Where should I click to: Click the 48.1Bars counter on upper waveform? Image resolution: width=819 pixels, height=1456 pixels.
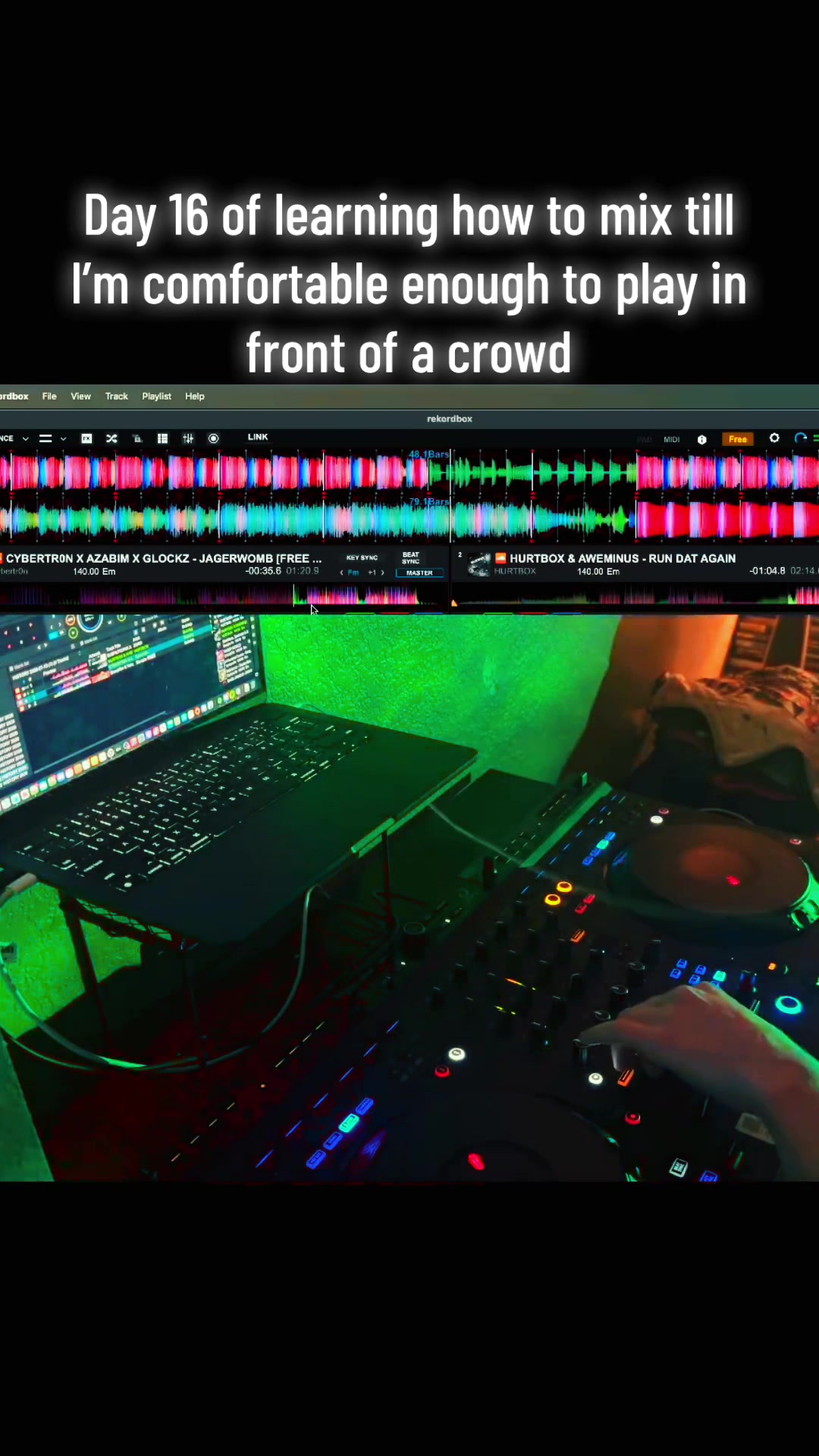tap(429, 454)
